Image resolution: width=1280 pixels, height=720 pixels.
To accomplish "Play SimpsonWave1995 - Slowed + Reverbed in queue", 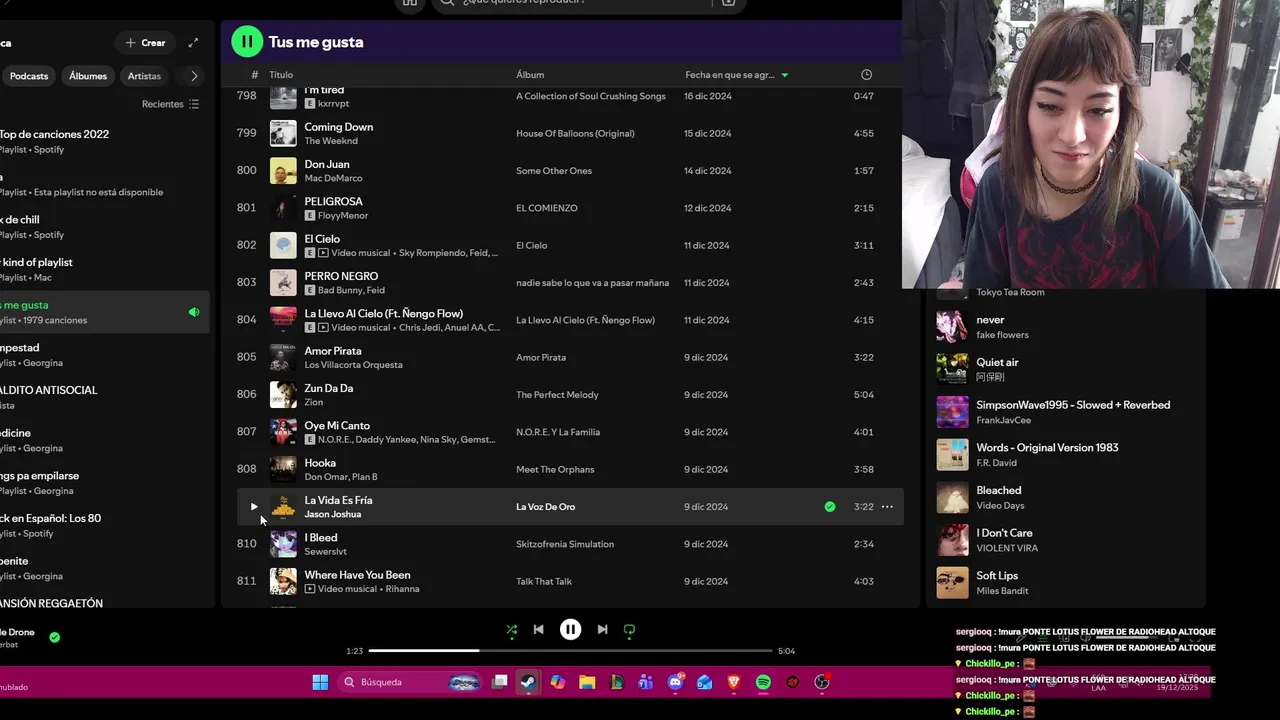I will tap(1065, 412).
